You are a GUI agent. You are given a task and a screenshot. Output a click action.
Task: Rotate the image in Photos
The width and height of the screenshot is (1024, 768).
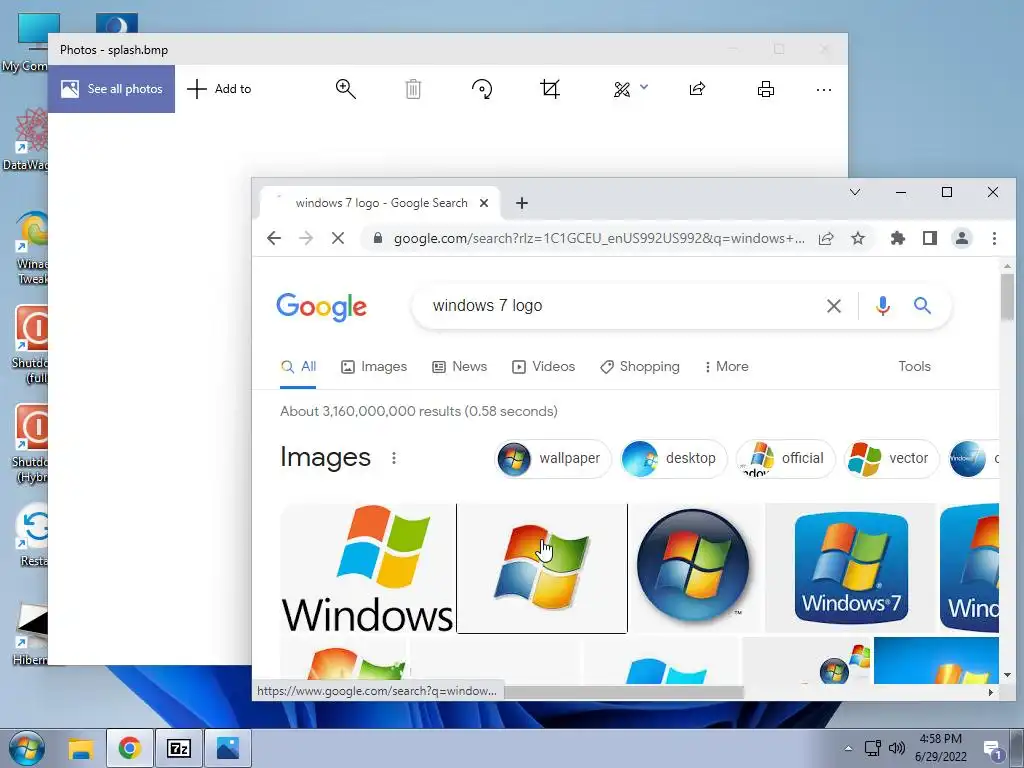[482, 89]
